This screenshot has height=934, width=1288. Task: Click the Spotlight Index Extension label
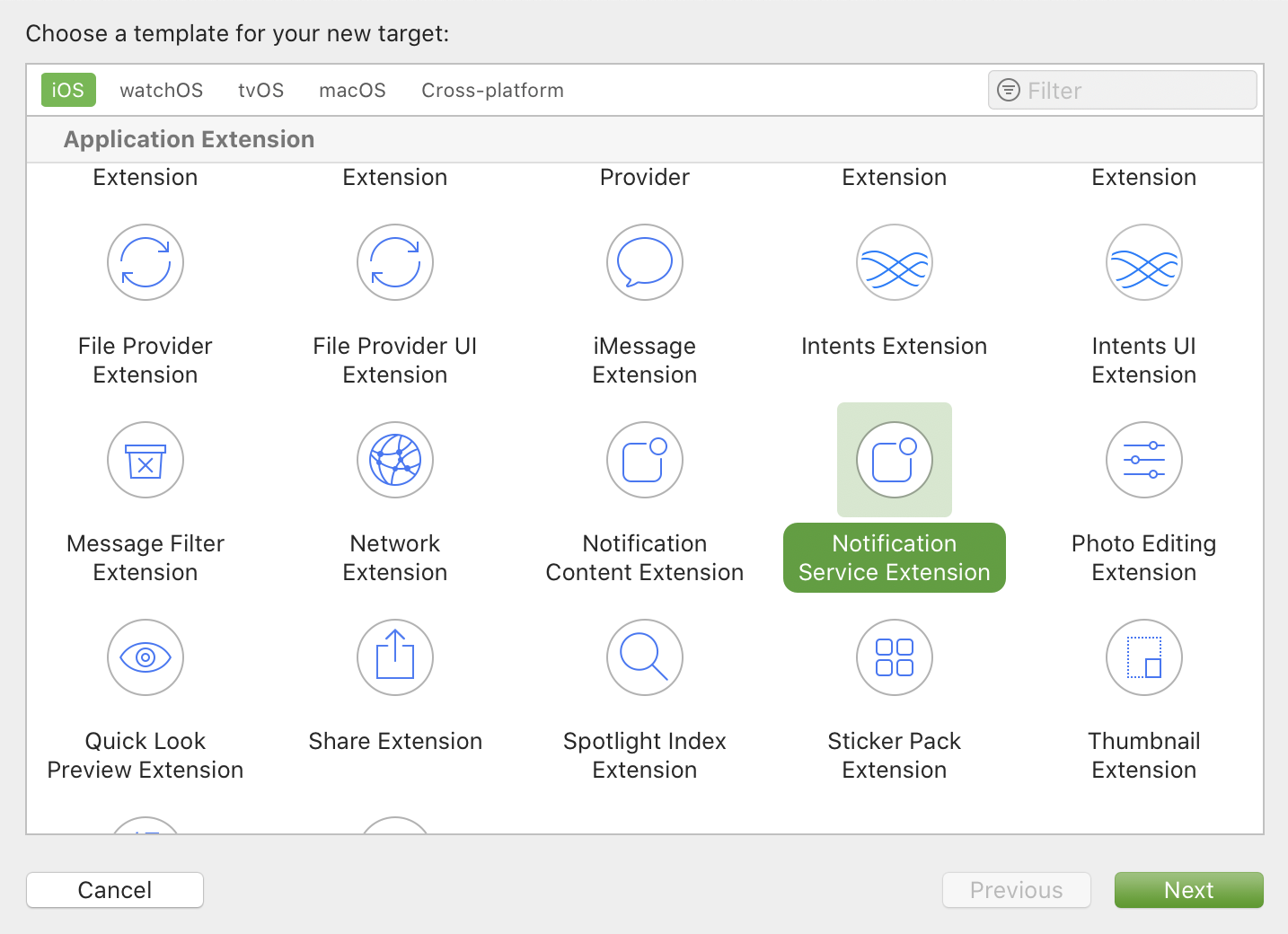click(x=645, y=755)
